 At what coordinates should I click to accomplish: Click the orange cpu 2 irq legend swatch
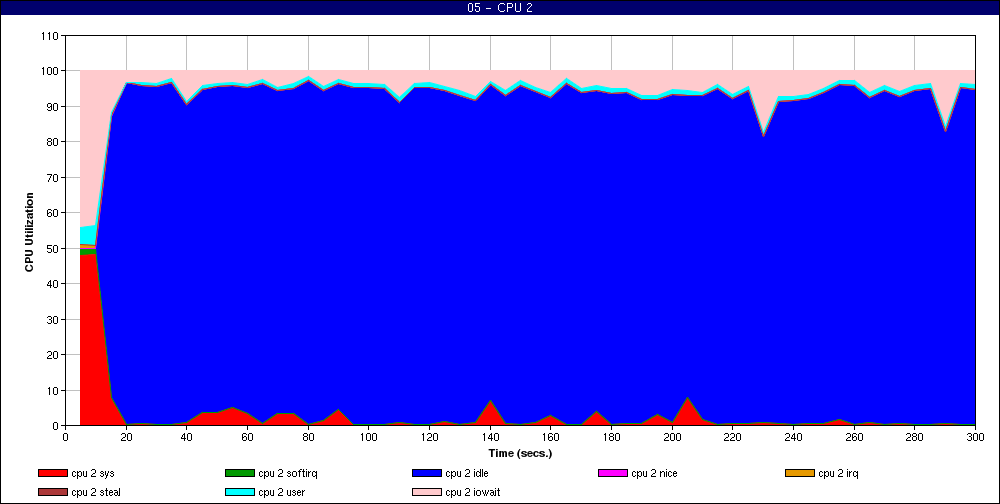click(800, 473)
